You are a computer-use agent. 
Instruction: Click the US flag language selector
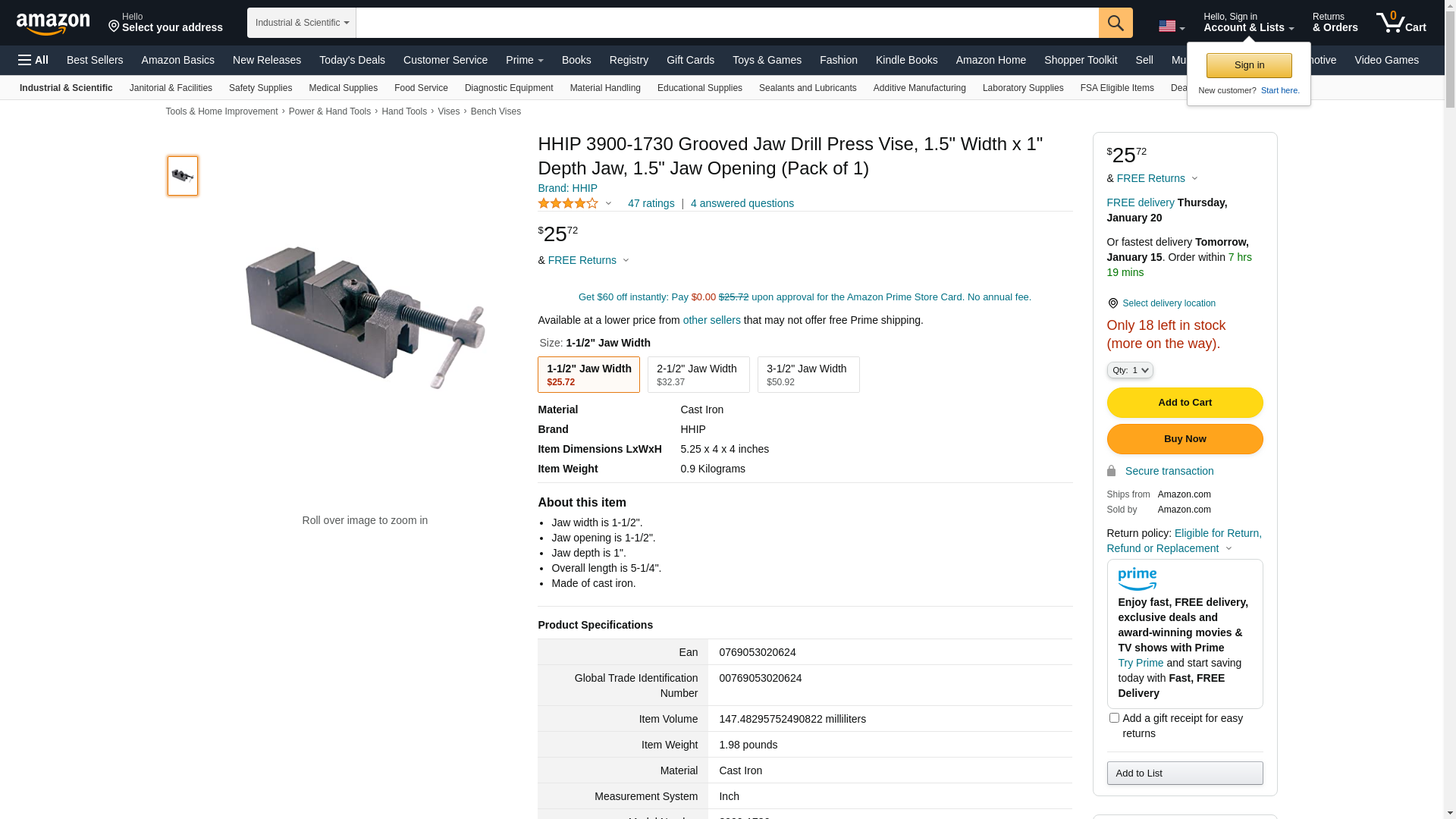coord(1172,26)
